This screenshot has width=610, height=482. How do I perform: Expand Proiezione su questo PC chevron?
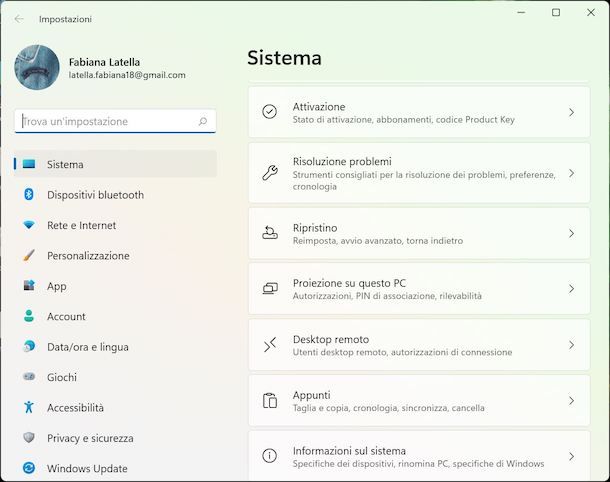[x=571, y=289]
